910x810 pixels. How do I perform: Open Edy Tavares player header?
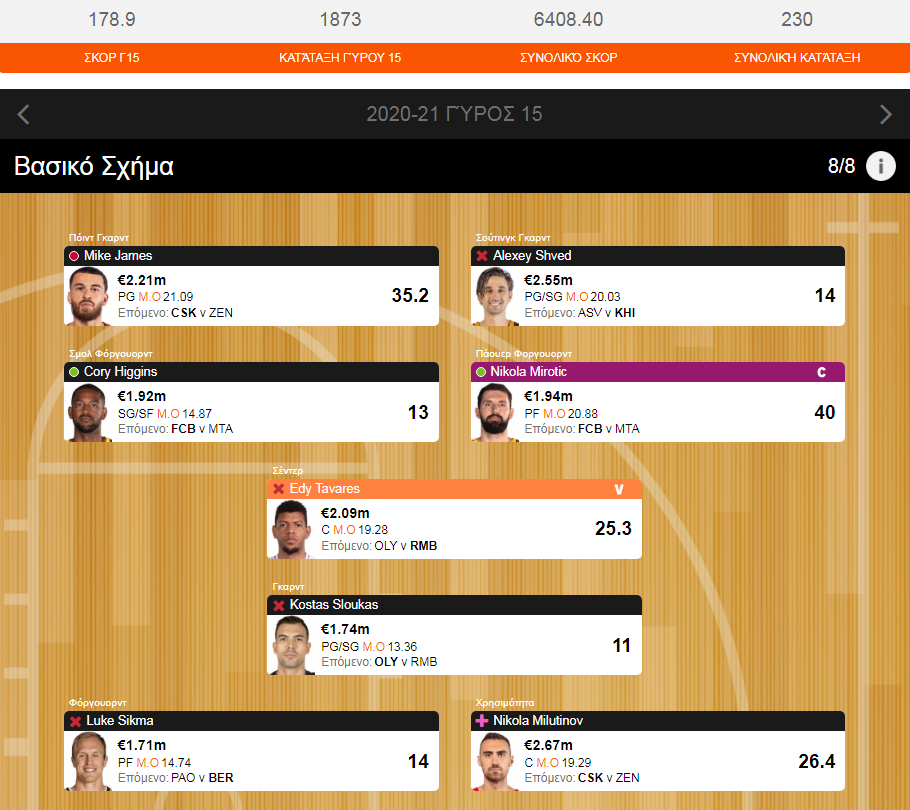click(454, 489)
